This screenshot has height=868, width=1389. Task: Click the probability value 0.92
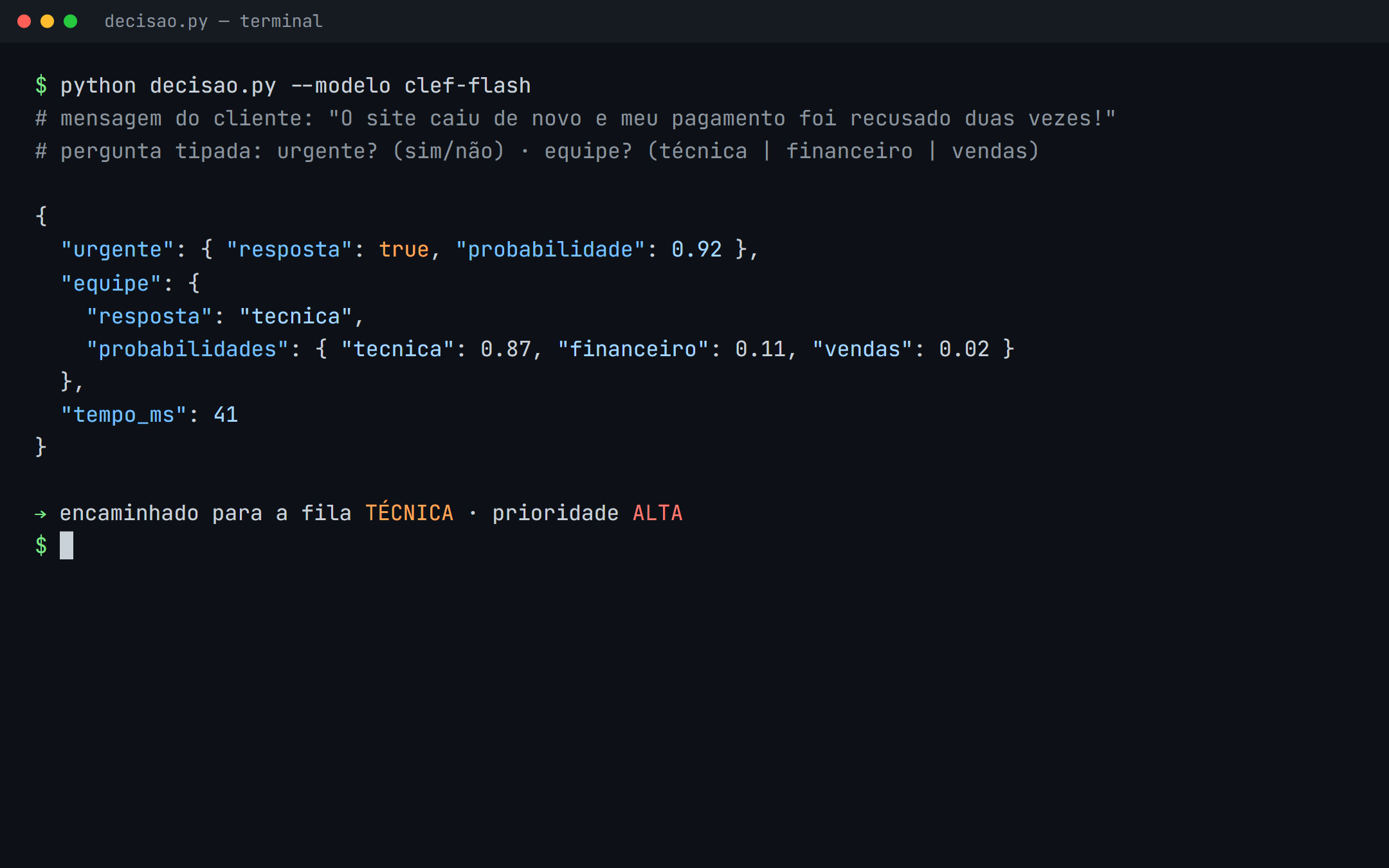(x=696, y=249)
